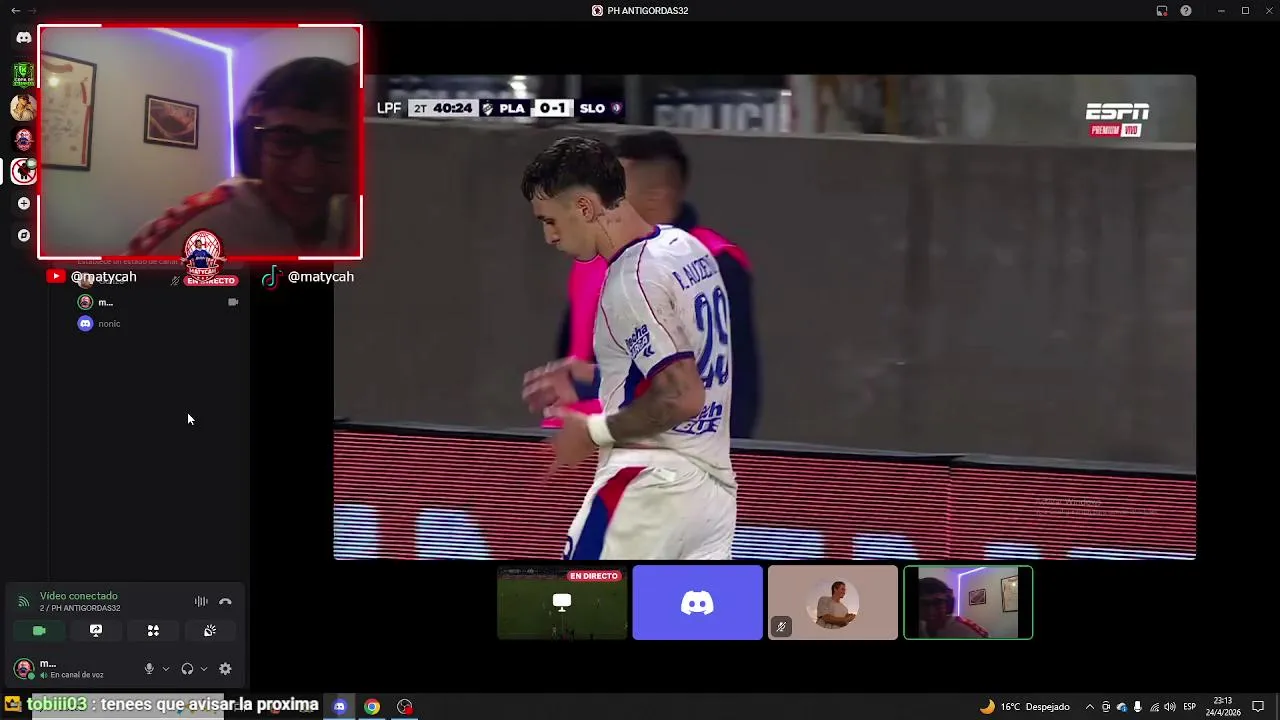Open the red circular app in taskbar

(x=404, y=706)
